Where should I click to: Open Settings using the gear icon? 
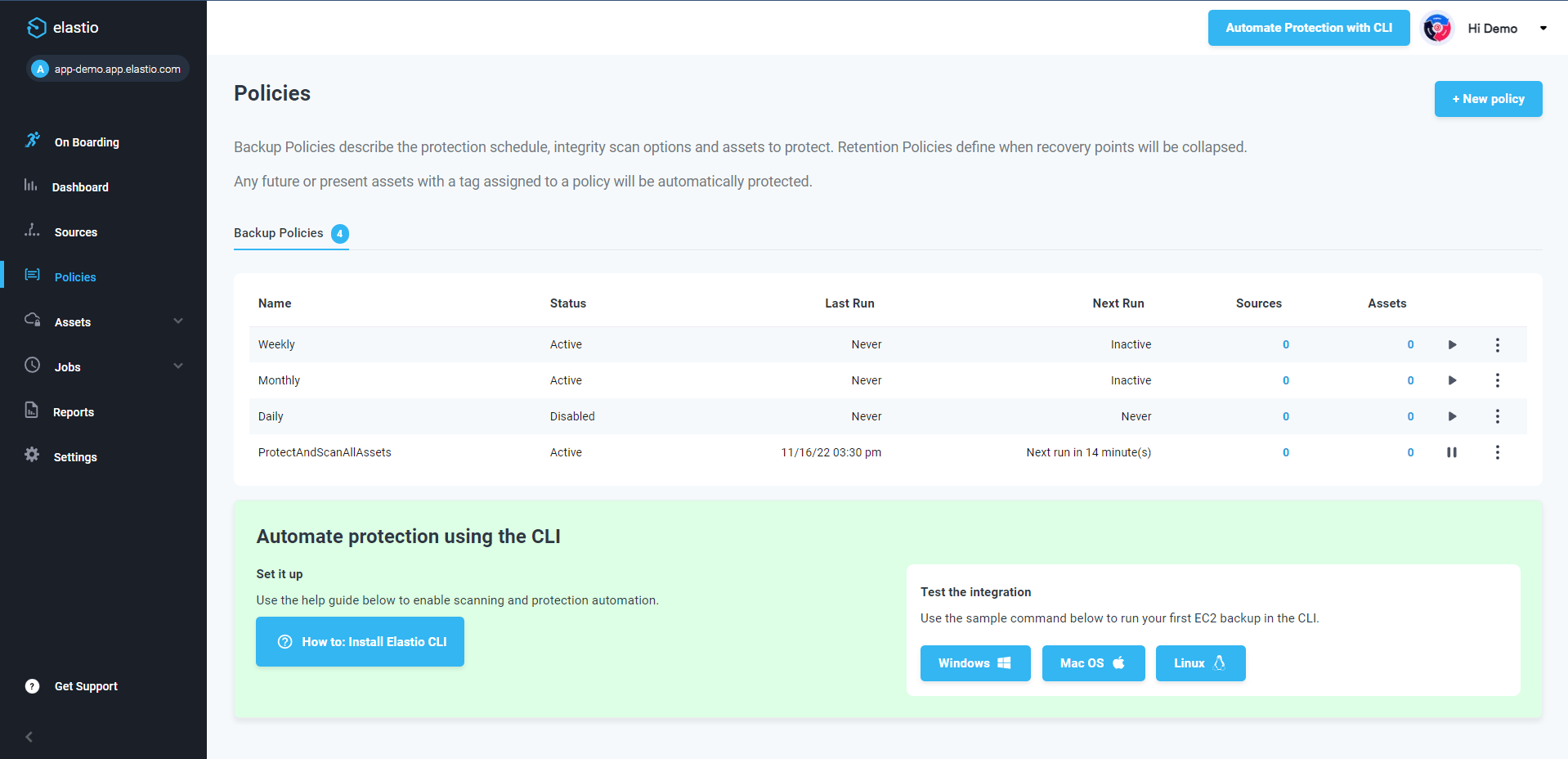tap(30, 456)
